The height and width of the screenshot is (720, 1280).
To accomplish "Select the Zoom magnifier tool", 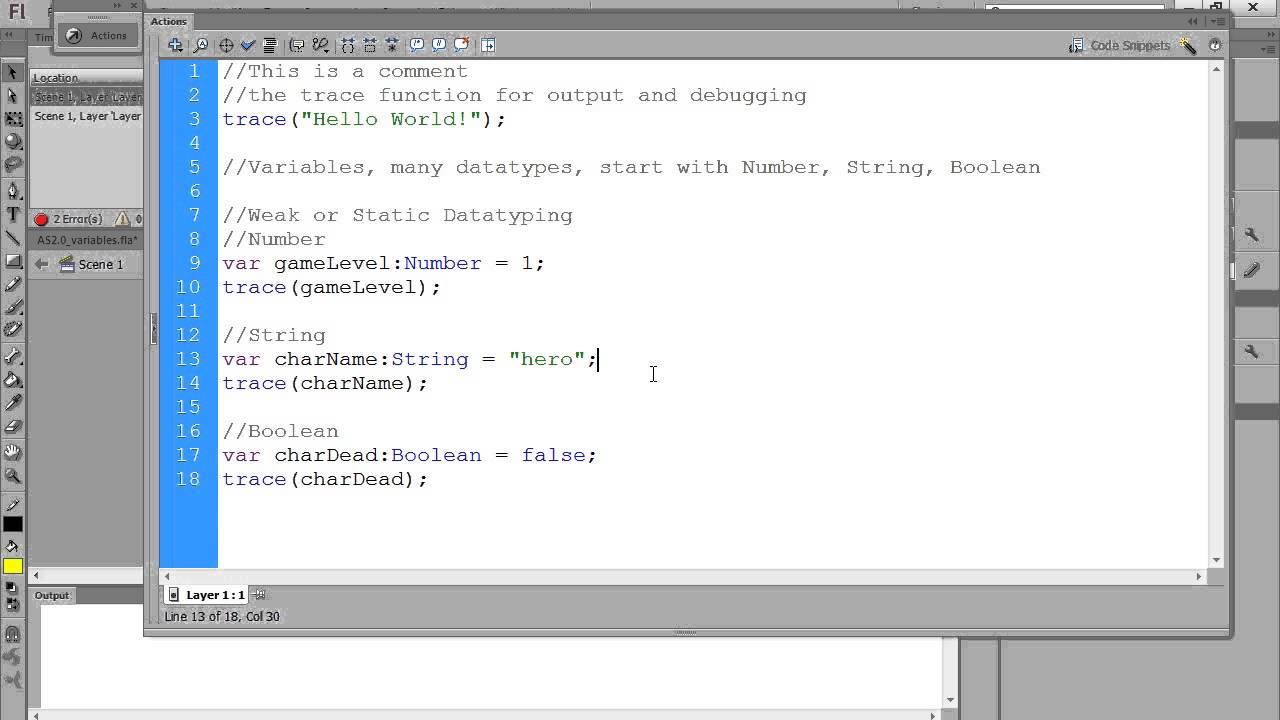I will coord(13,476).
